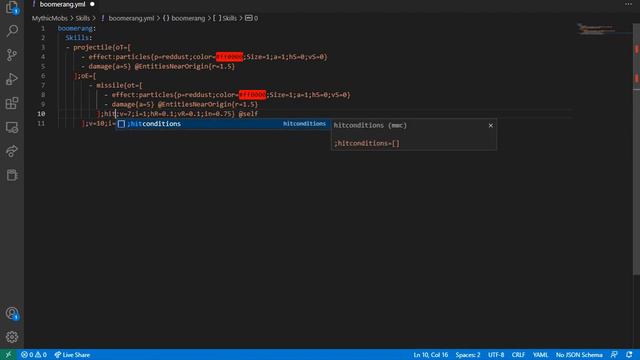The height and width of the screenshot is (360, 640).
Task: Click Skills folder breadcrumb
Action: point(82,18)
